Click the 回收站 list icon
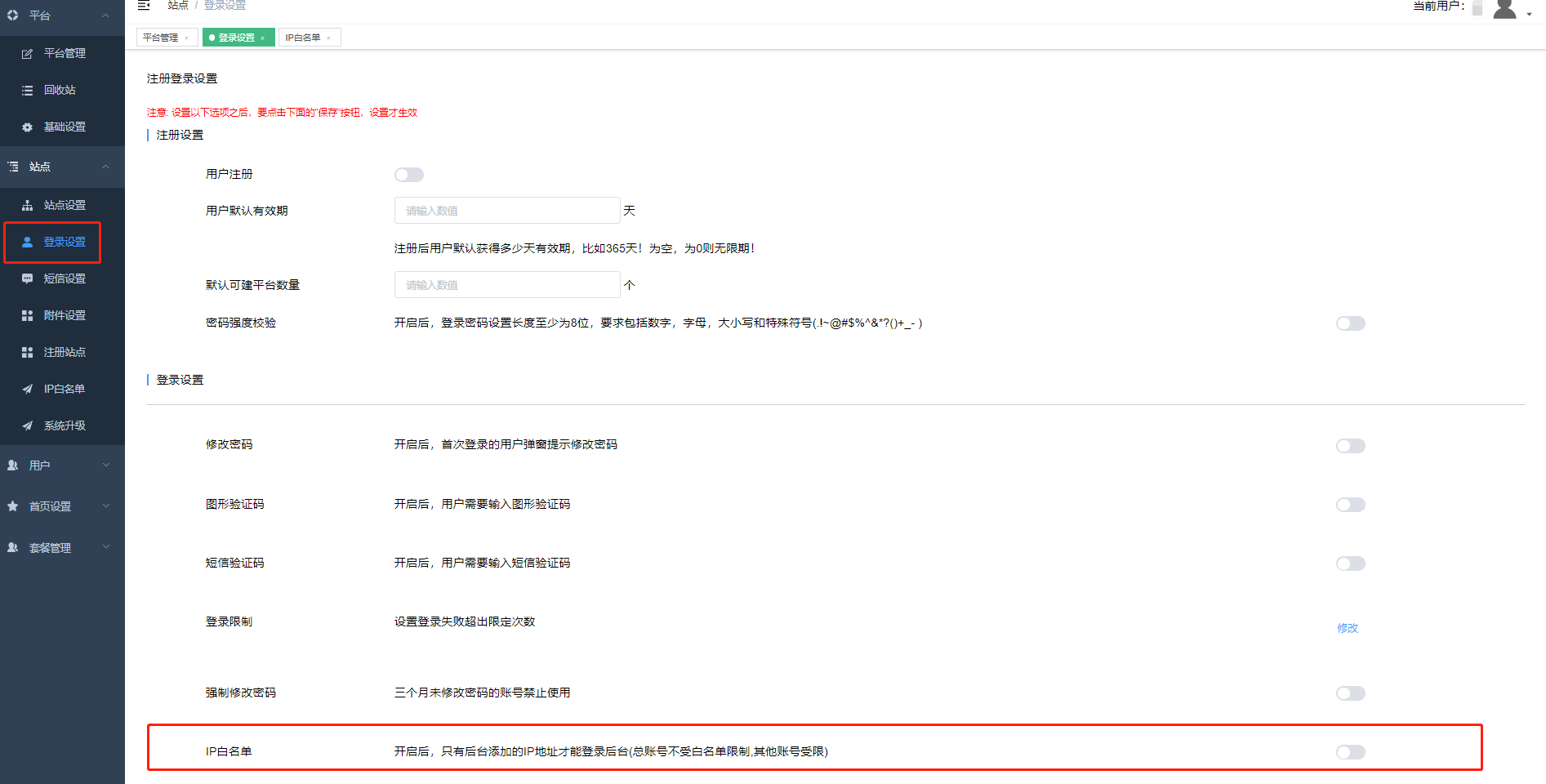 27,91
